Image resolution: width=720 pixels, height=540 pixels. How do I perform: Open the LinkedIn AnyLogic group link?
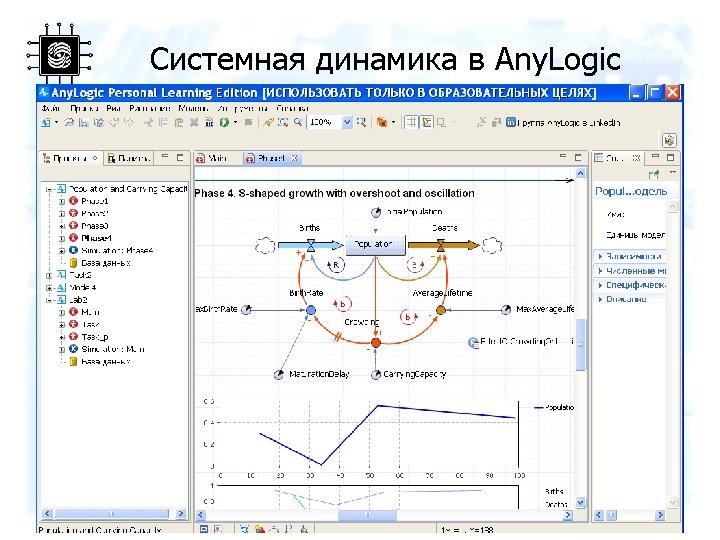(x=563, y=123)
